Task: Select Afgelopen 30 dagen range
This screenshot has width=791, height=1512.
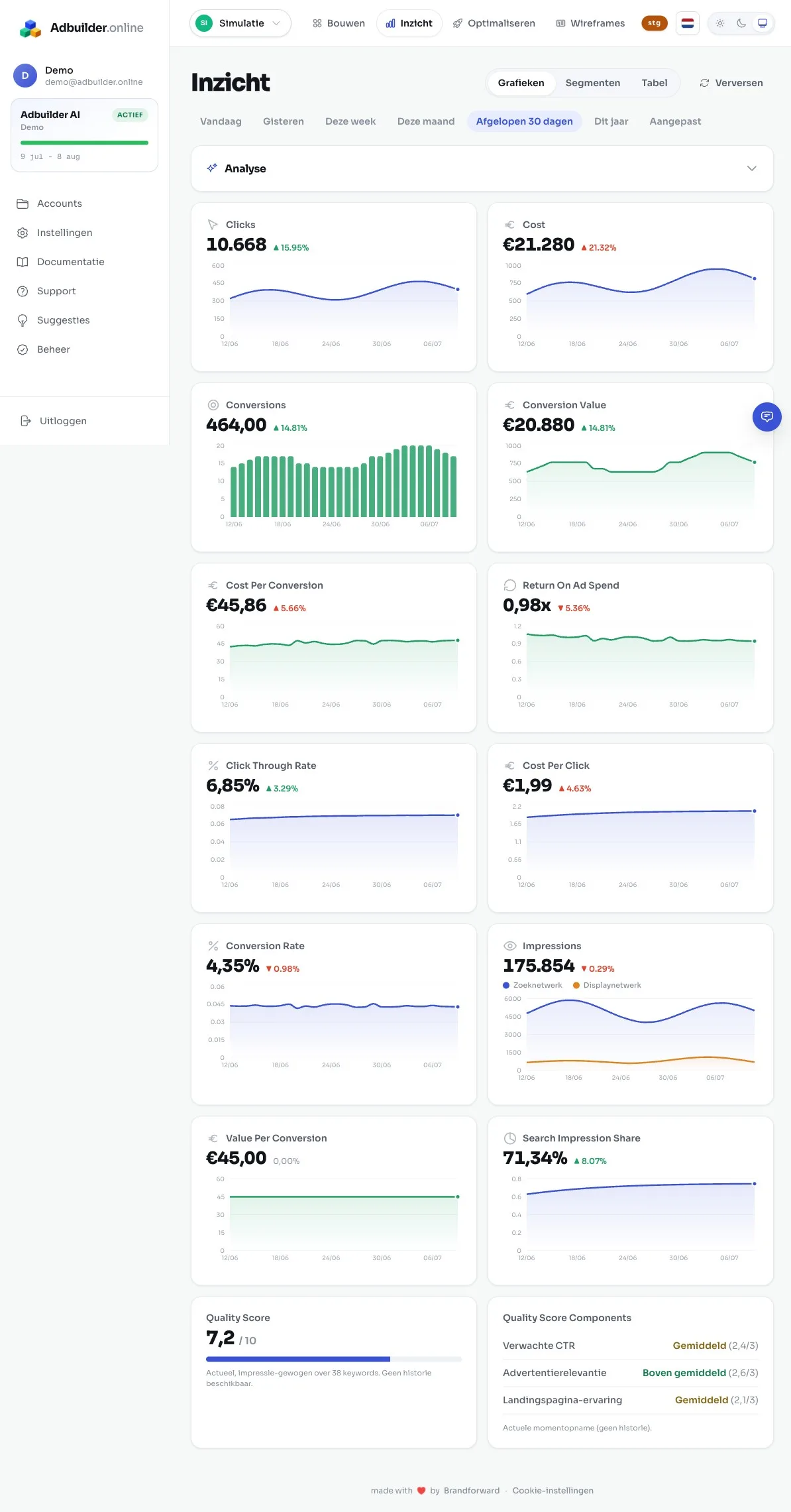Action: point(525,121)
